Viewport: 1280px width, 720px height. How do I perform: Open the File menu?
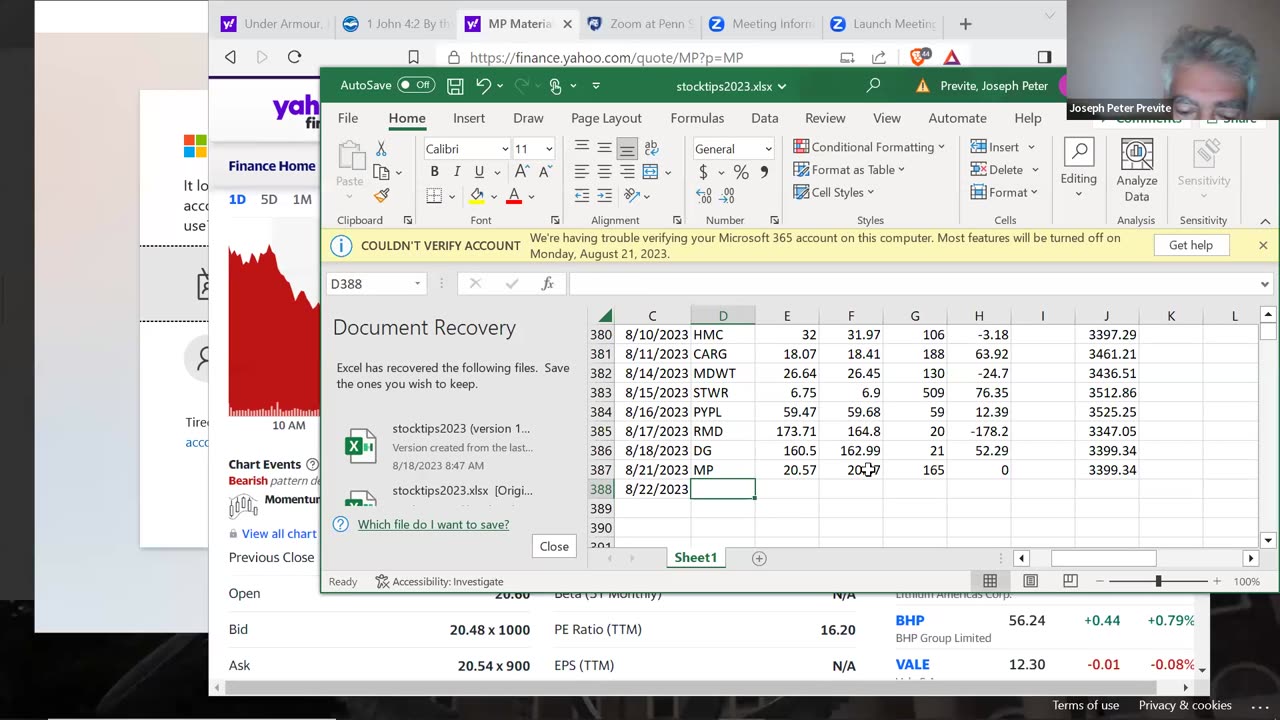coord(348,118)
